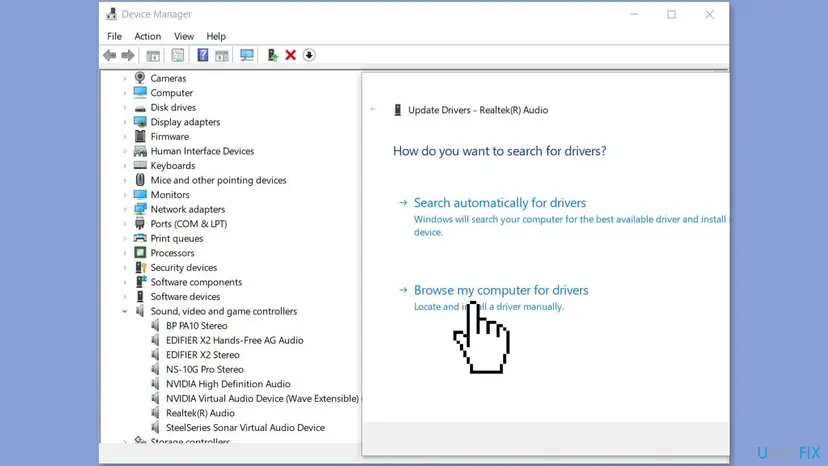Click the Realtek(R) Audio speaker icon
Viewport: 828px width, 466px height.
(x=155, y=413)
